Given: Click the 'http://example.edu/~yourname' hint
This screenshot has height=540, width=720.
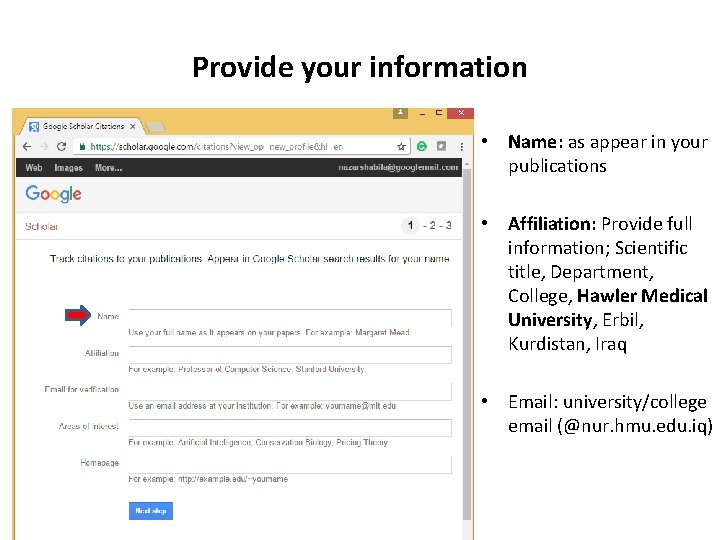Looking at the screenshot, I should point(233,479).
